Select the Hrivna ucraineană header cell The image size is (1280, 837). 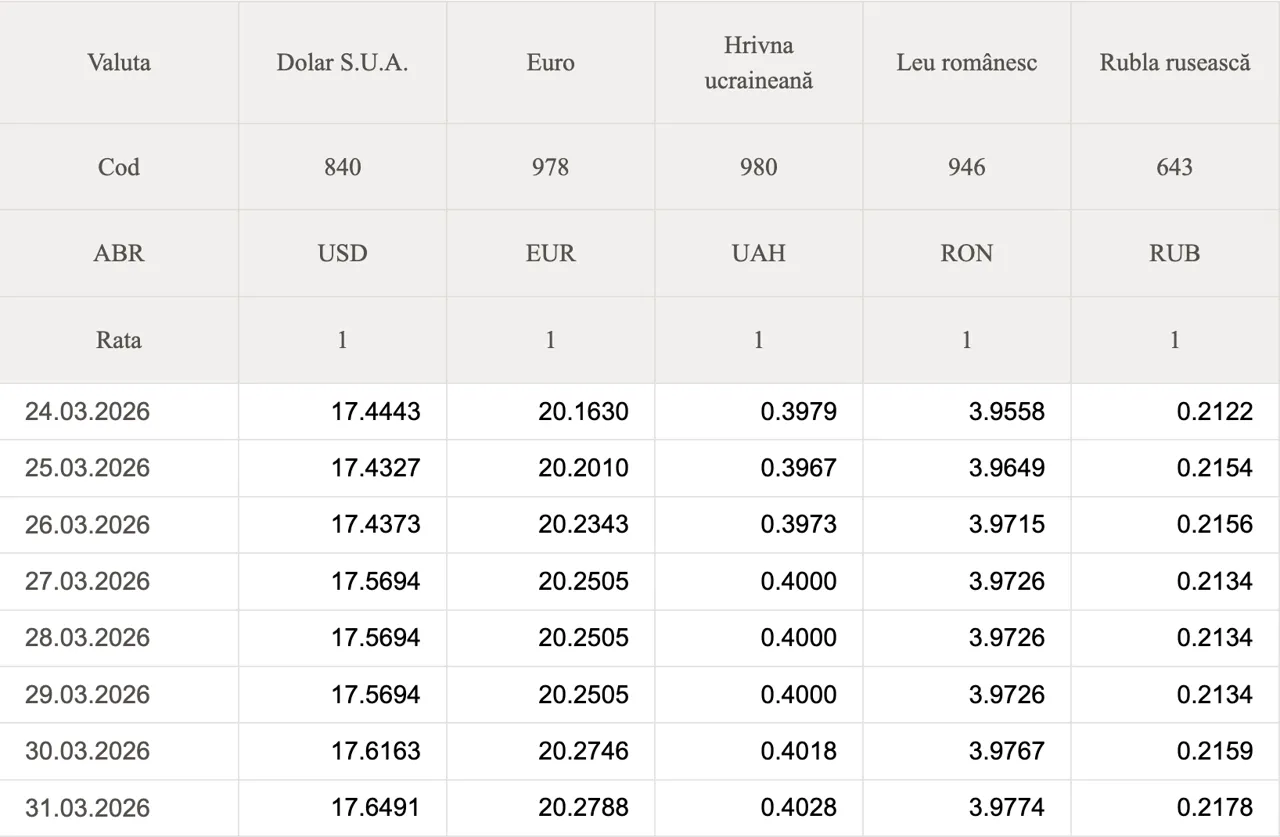click(758, 62)
